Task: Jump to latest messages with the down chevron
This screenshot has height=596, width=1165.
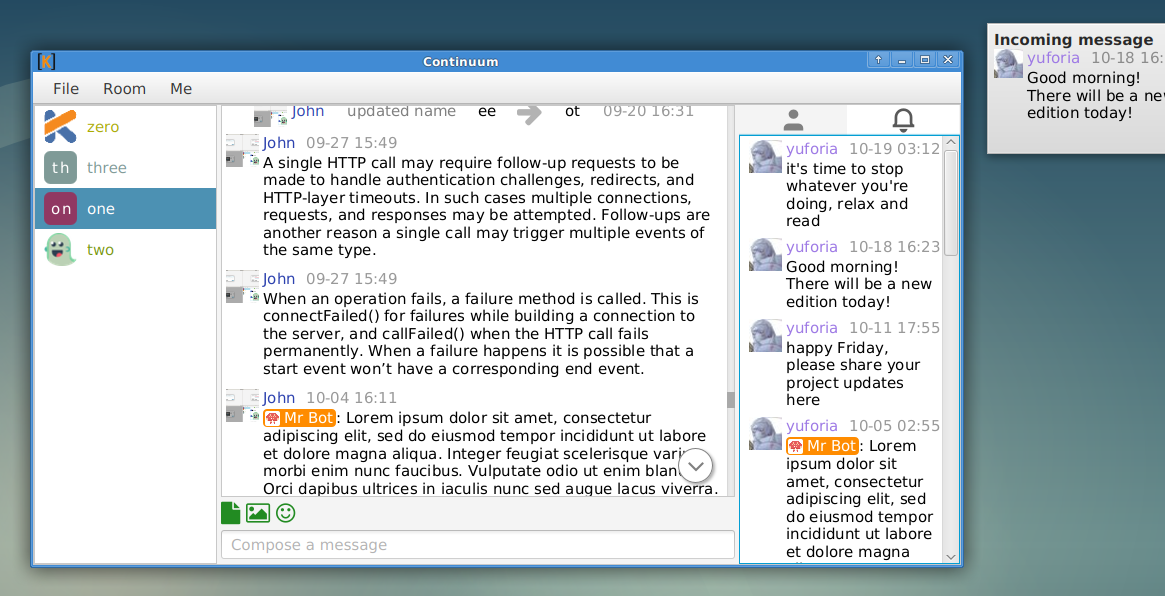Action: 695,465
